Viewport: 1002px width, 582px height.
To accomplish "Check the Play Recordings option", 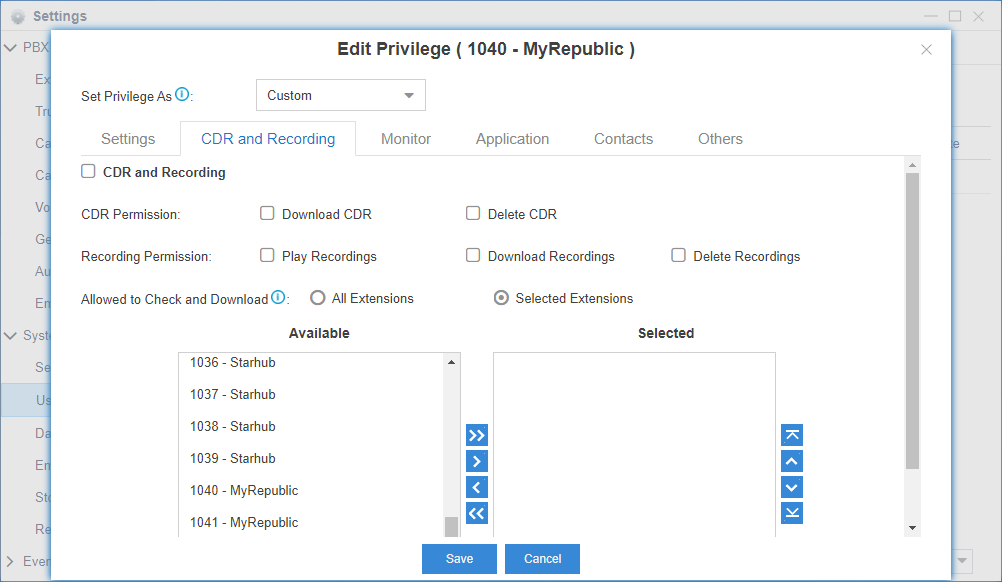I will 267,255.
